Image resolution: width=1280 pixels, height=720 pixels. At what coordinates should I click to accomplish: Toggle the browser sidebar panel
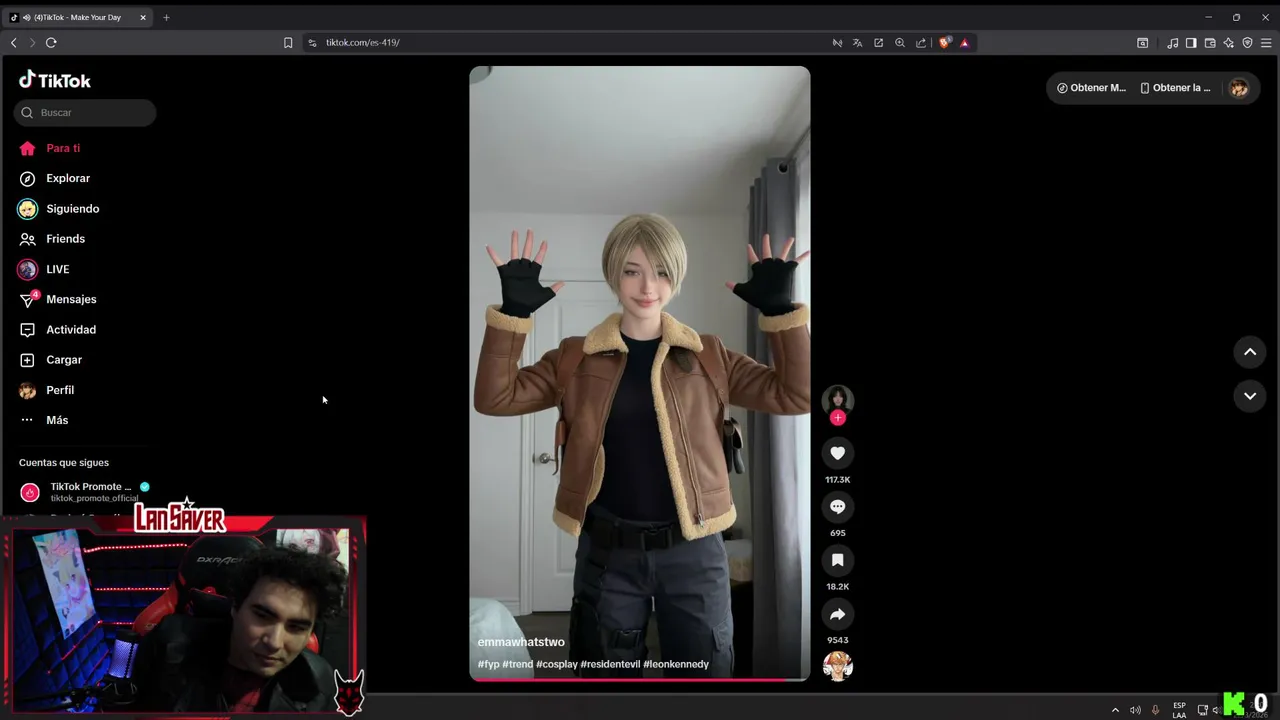[x=1191, y=43]
